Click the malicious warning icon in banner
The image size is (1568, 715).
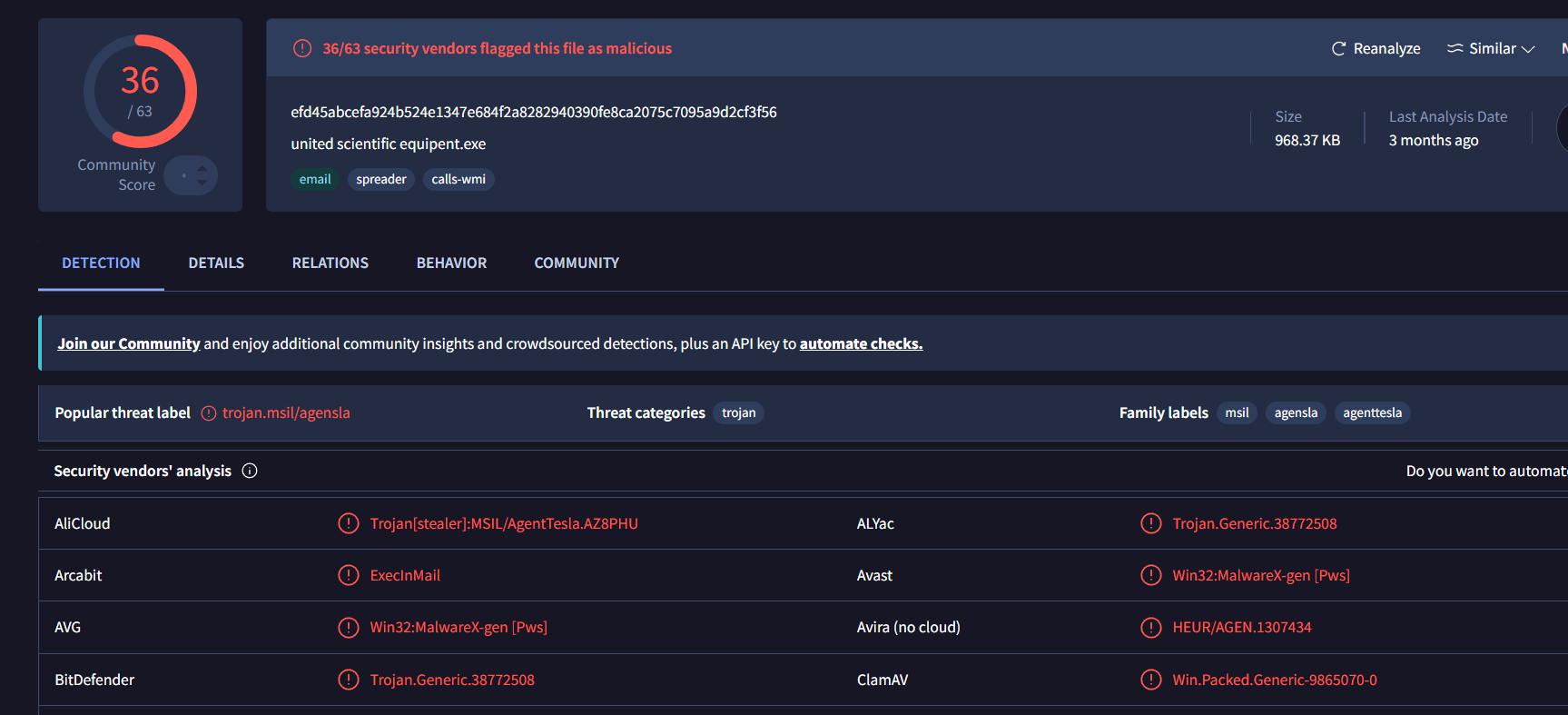(302, 48)
